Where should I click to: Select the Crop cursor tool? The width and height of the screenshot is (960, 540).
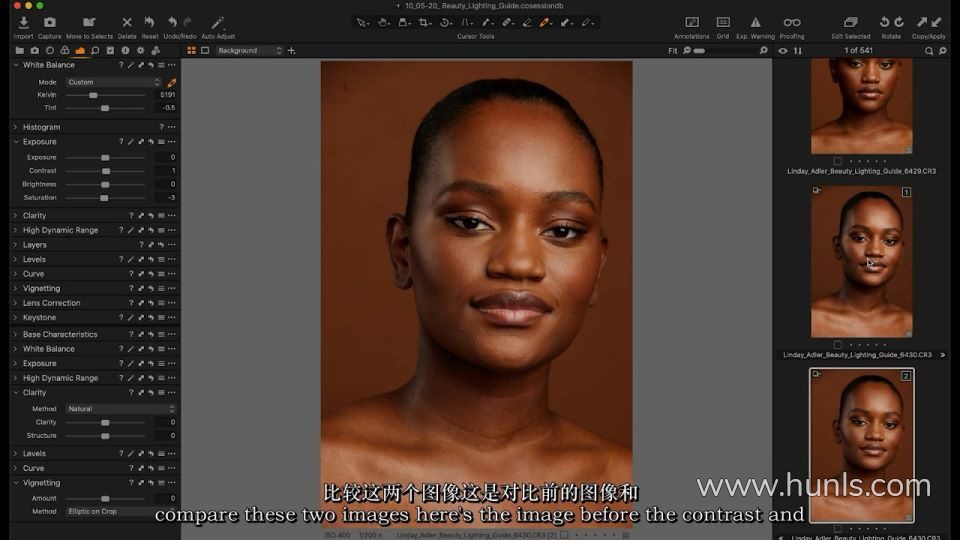click(424, 23)
